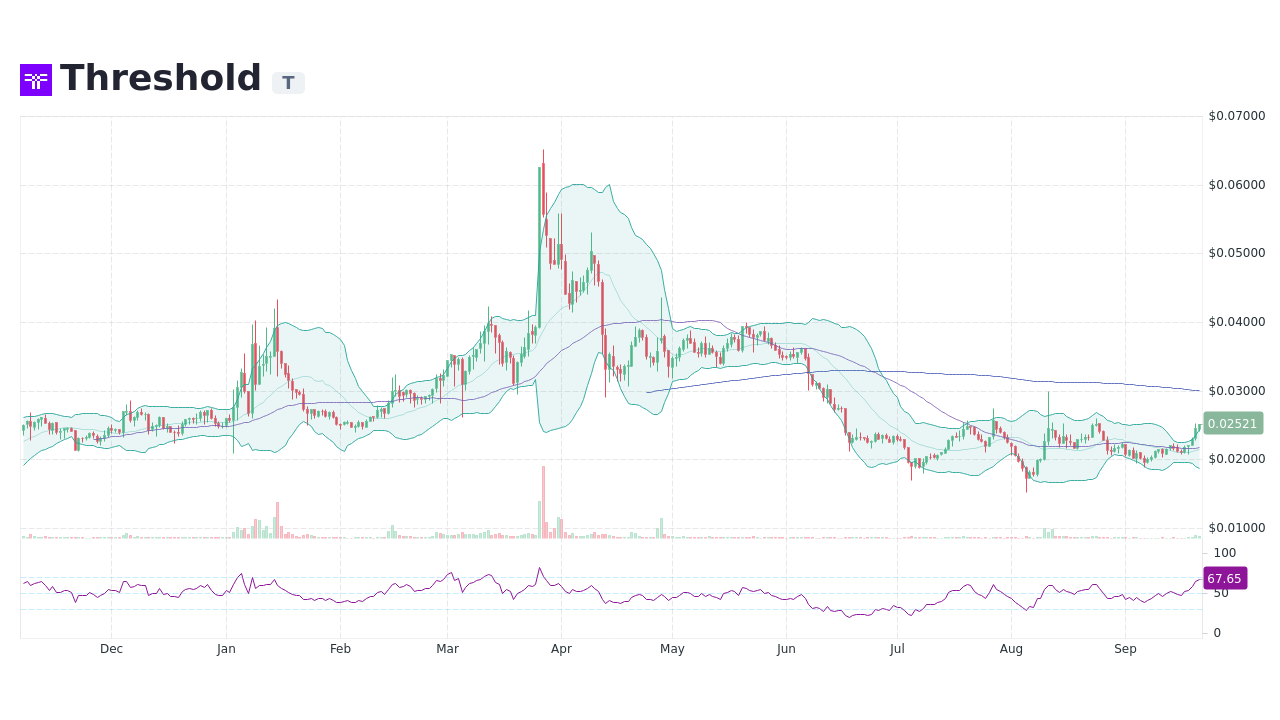Click the RSI axis label 50

[x=1221, y=593]
